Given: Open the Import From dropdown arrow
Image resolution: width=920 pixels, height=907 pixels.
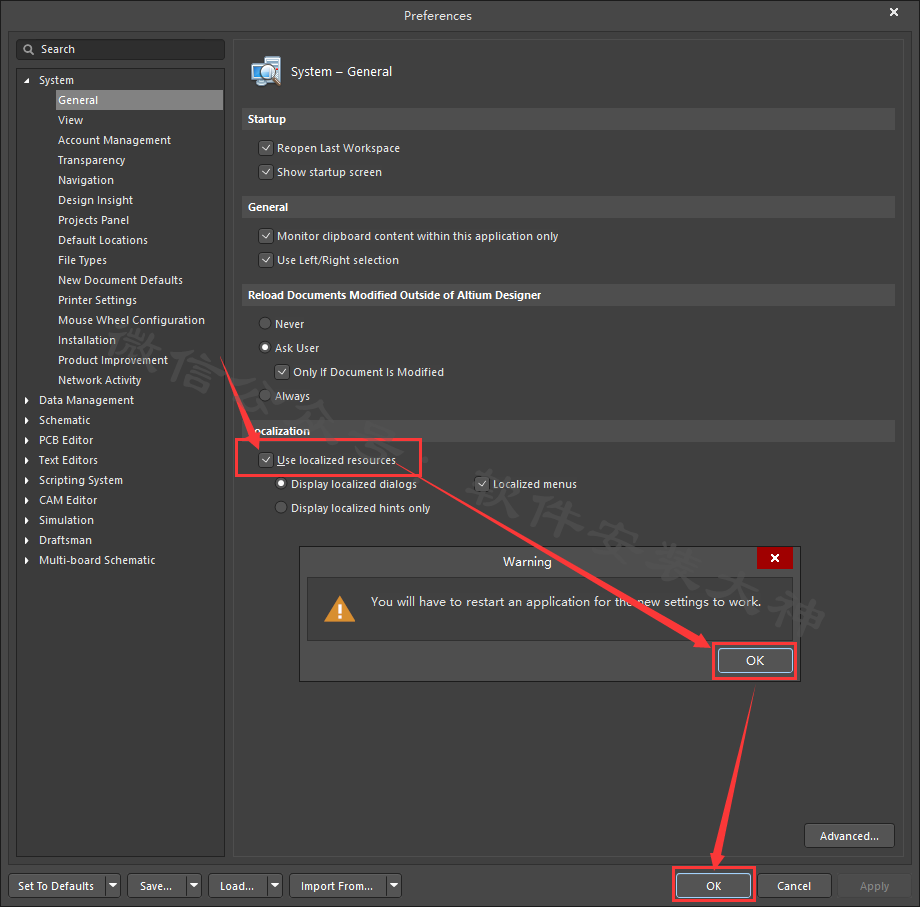Looking at the screenshot, I should coord(394,886).
